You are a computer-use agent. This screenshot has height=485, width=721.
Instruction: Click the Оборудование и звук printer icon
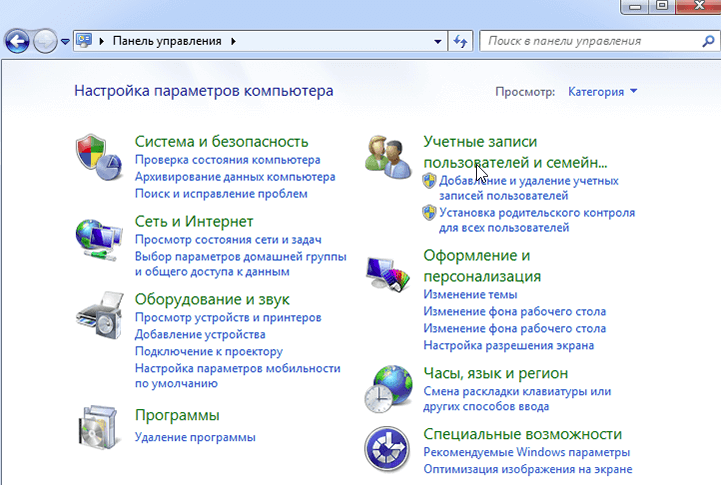[x=99, y=315]
